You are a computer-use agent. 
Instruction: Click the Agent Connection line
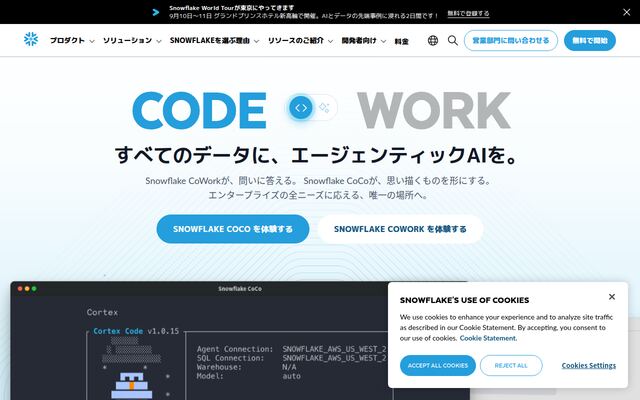click(x=291, y=349)
